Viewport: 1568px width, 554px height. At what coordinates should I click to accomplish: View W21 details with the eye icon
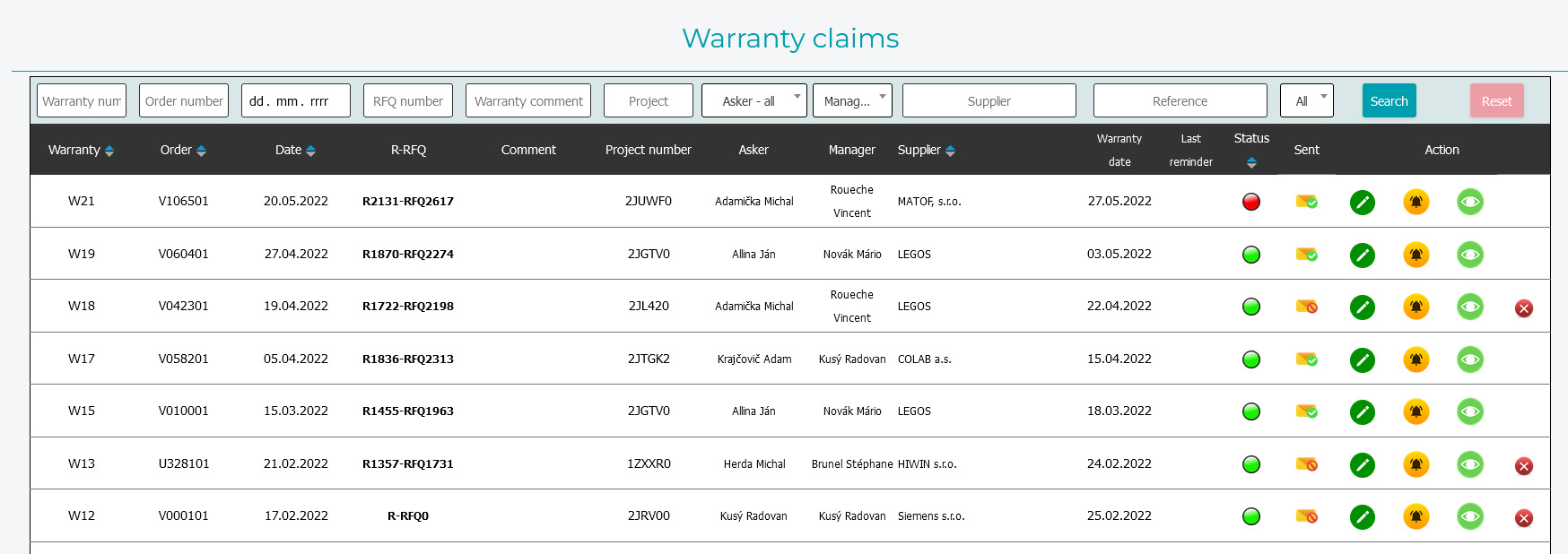click(1469, 203)
